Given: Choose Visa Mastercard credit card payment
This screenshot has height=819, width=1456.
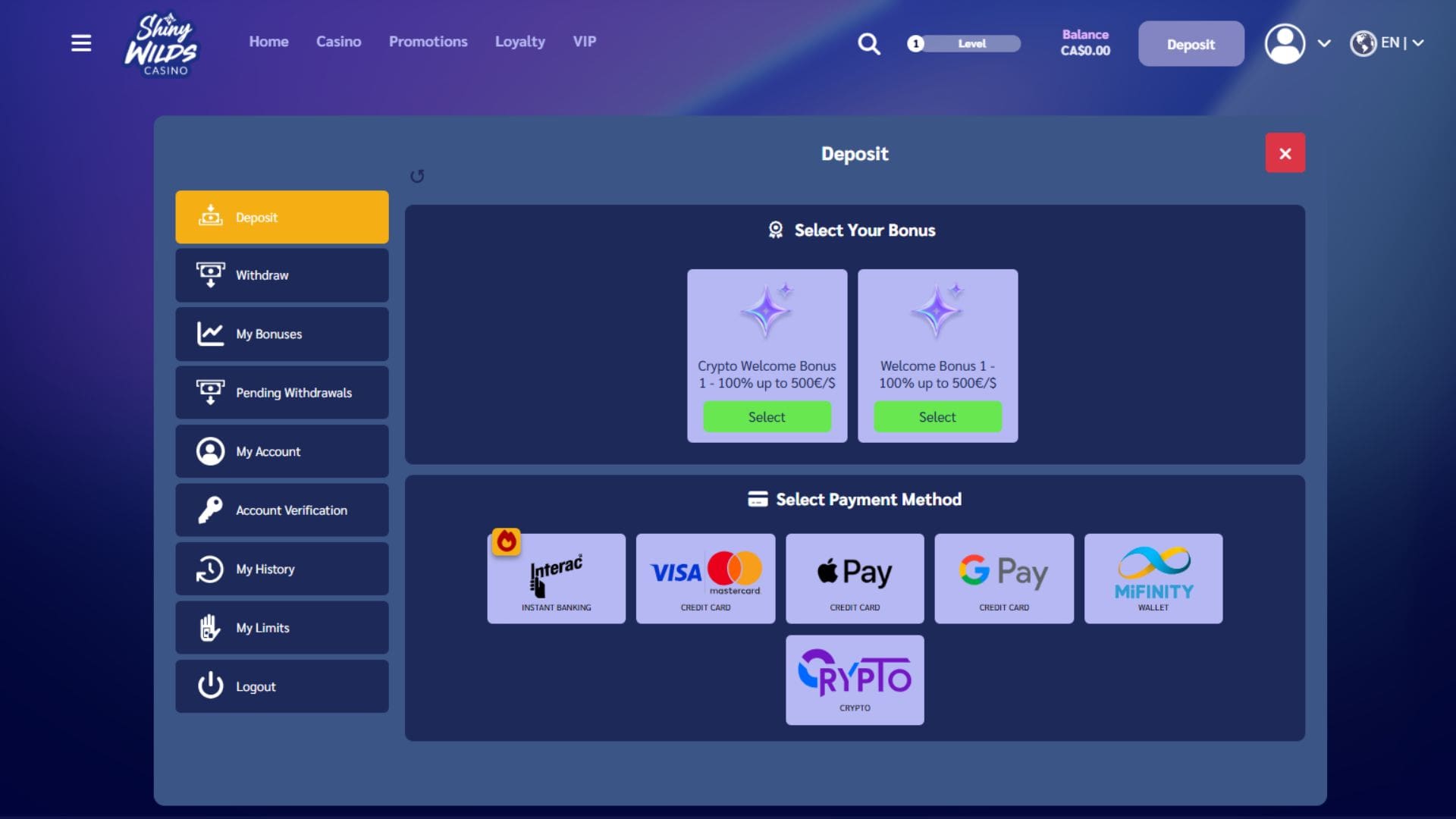Looking at the screenshot, I should (x=705, y=579).
